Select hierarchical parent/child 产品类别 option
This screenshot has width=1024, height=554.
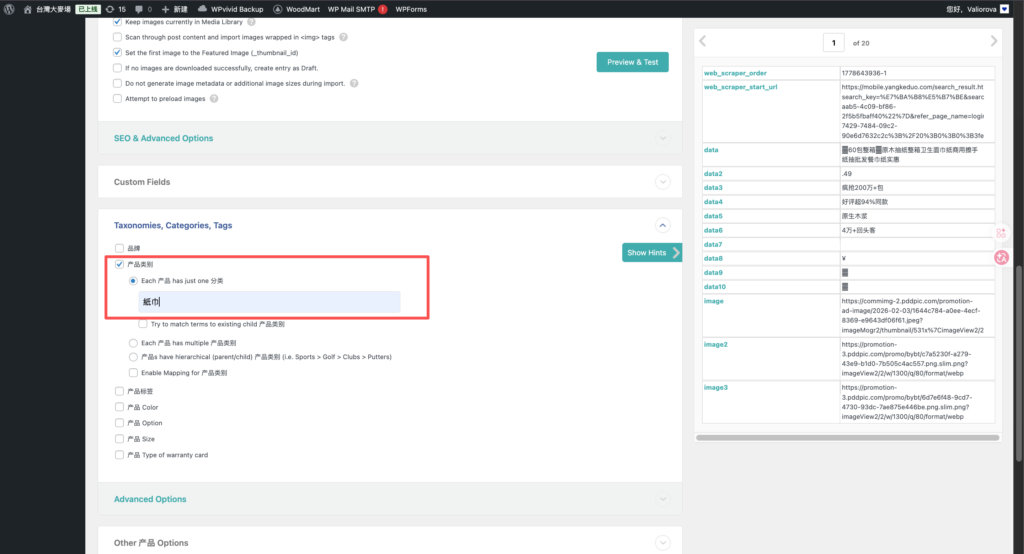coord(133,357)
